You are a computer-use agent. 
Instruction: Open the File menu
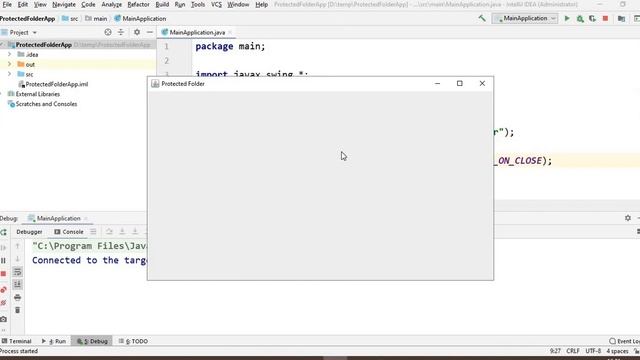click(7, 4)
